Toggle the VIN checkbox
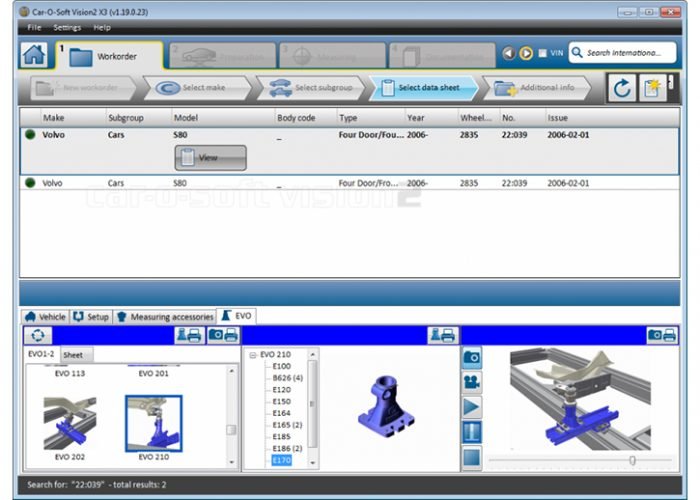The image size is (700, 500). coord(543,53)
